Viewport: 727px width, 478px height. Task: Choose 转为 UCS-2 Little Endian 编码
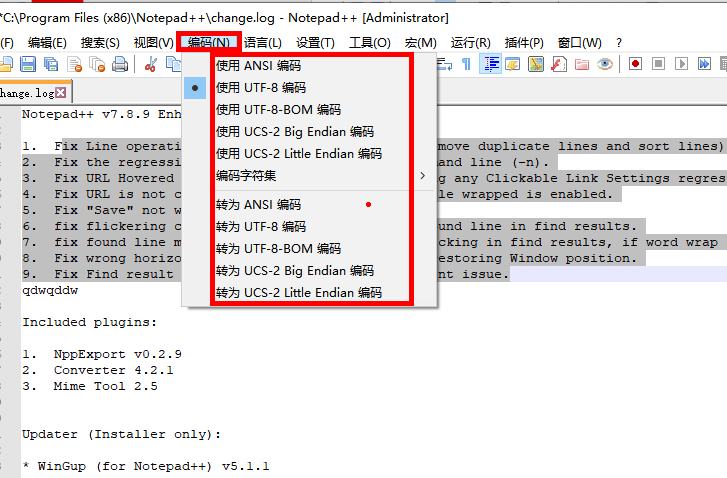coord(310,293)
